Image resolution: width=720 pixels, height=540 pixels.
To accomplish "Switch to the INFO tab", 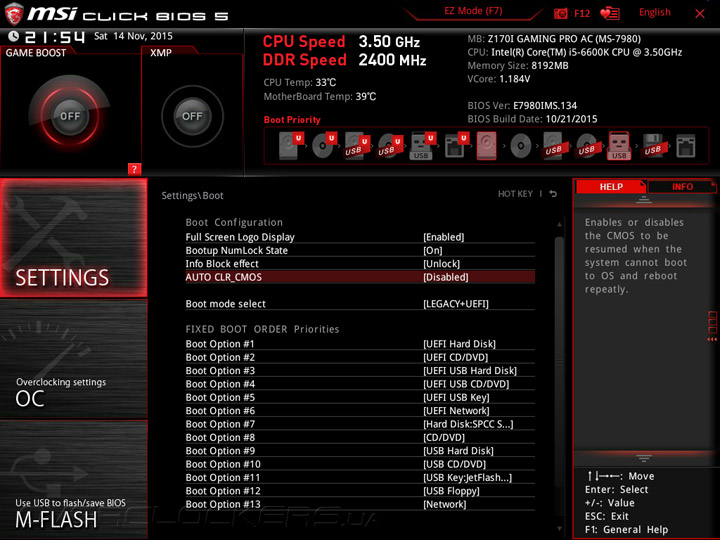I will coord(682,186).
